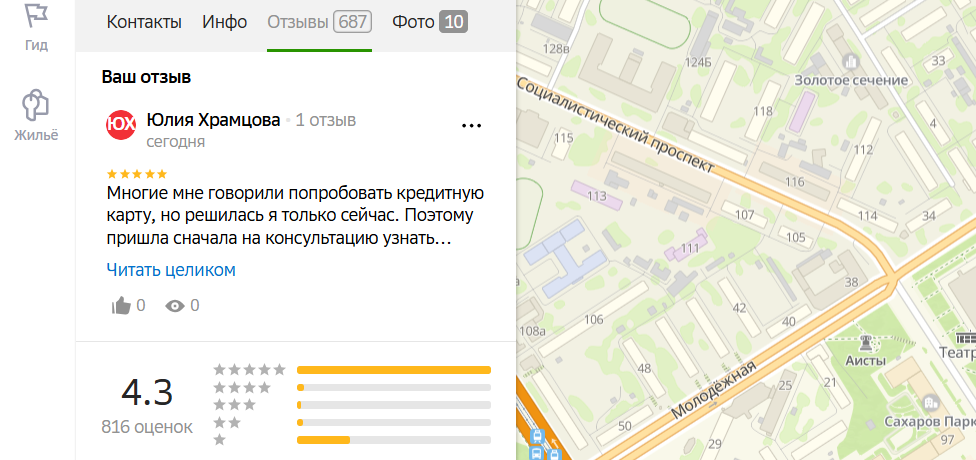The height and width of the screenshot is (460, 976).
Task: Filter by one-star rating bar
Action: (x=394, y=440)
